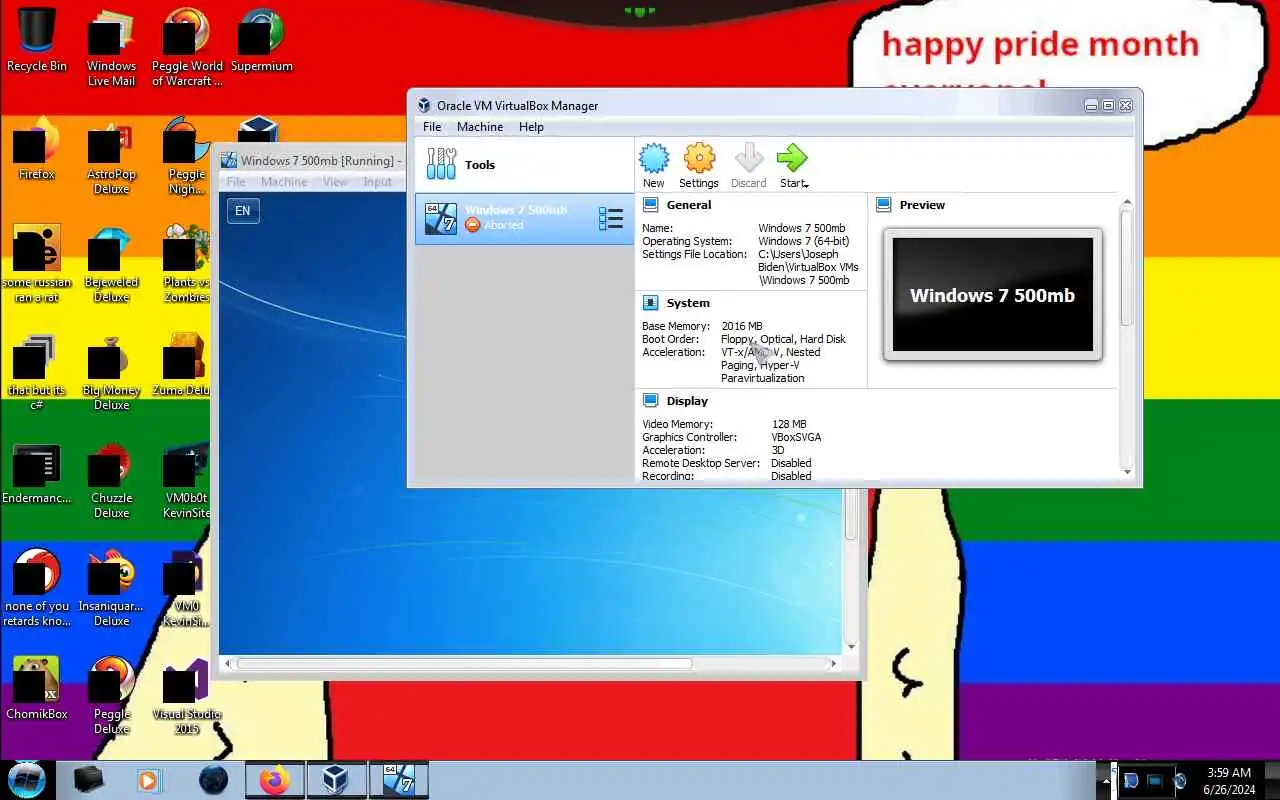Select the Endermanc... desktop icon

pyautogui.click(x=37, y=472)
